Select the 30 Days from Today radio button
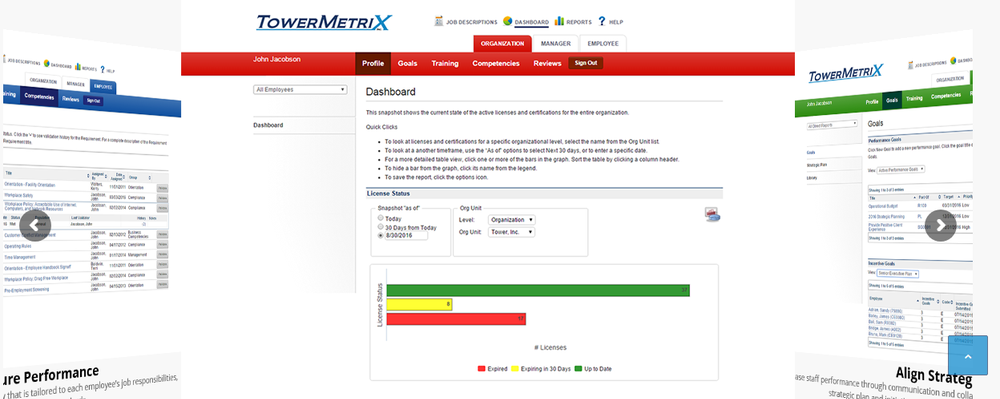The height and width of the screenshot is (399, 1000). [381, 227]
